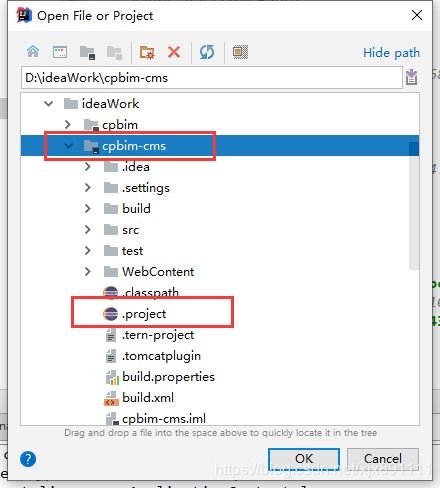The image size is (440, 488).
Task: Jump to Project directory icon
Action: coord(88,53)
